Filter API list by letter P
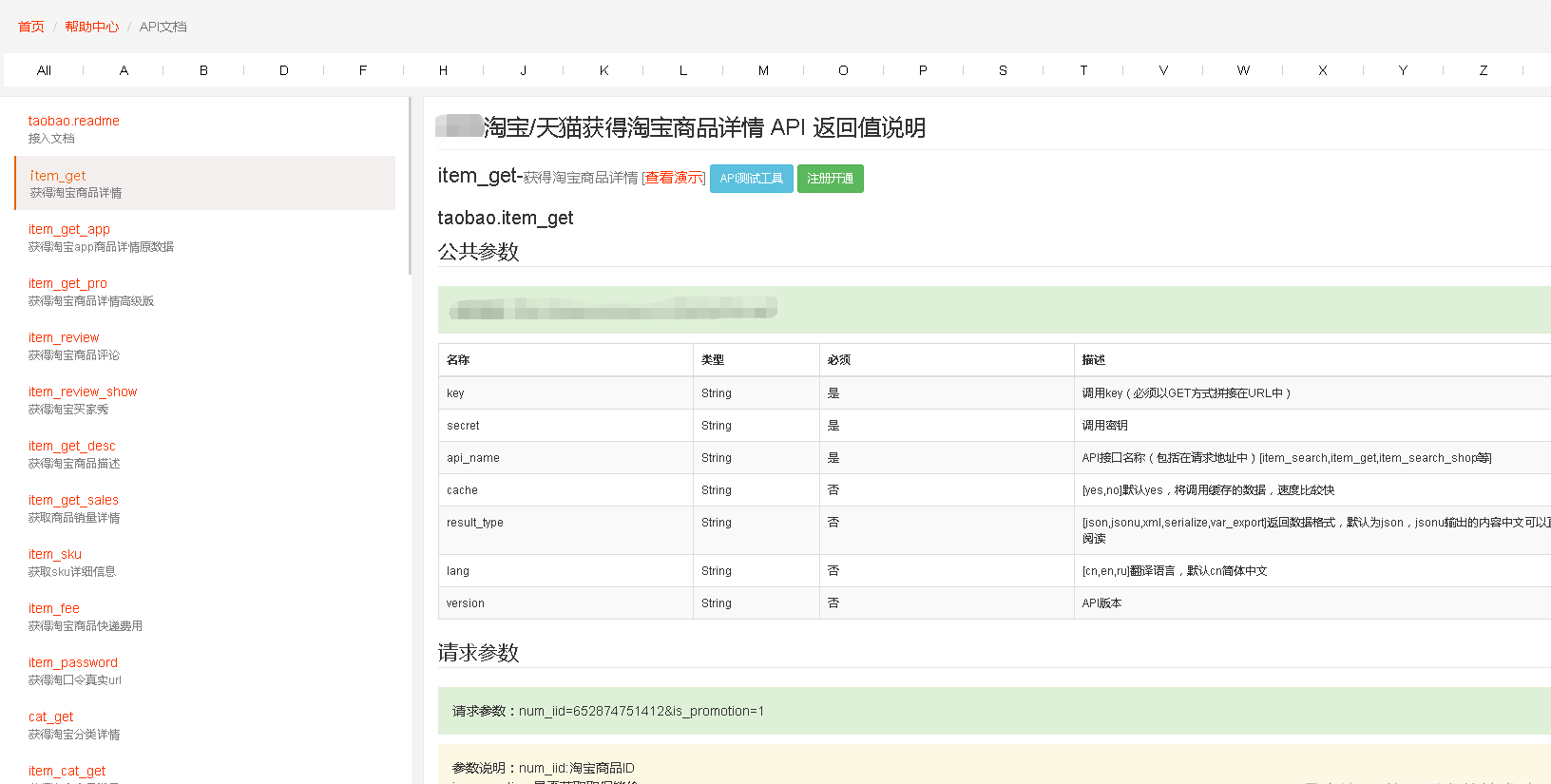The width and height of the screenshot is (1551, 784). (x=923, y=70)
